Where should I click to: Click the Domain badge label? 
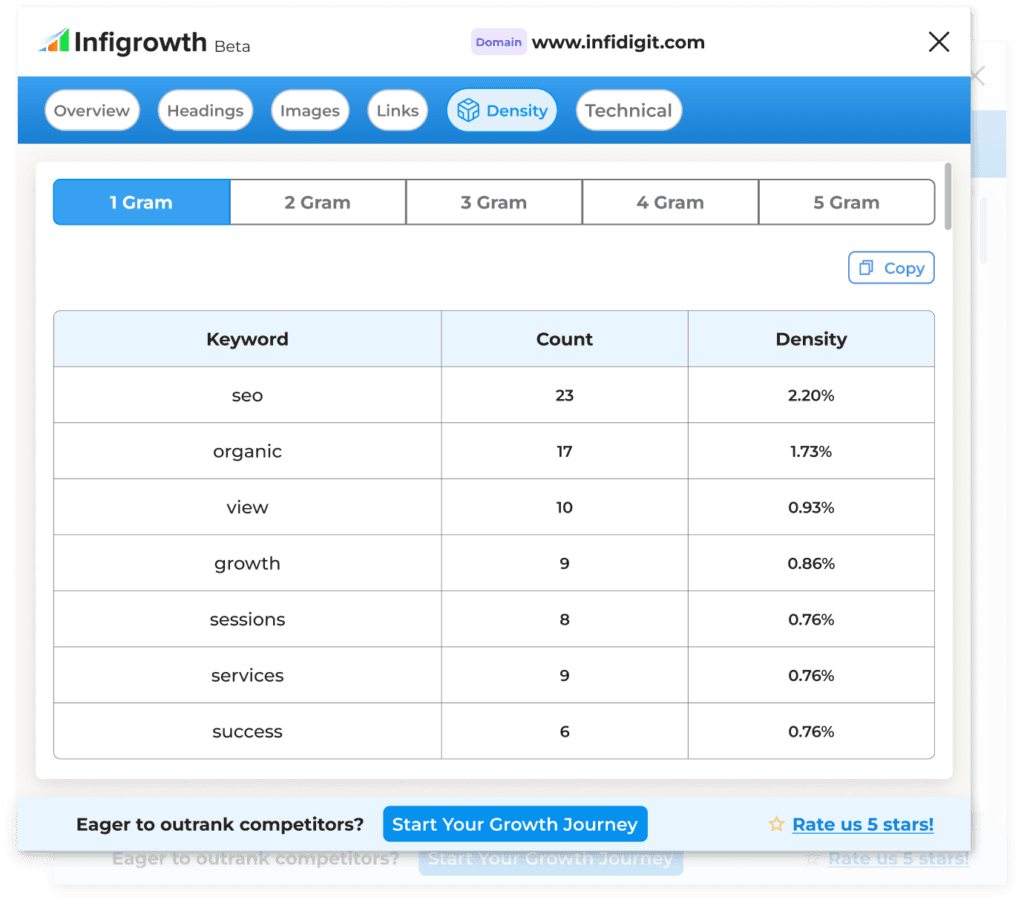(498, 42)
